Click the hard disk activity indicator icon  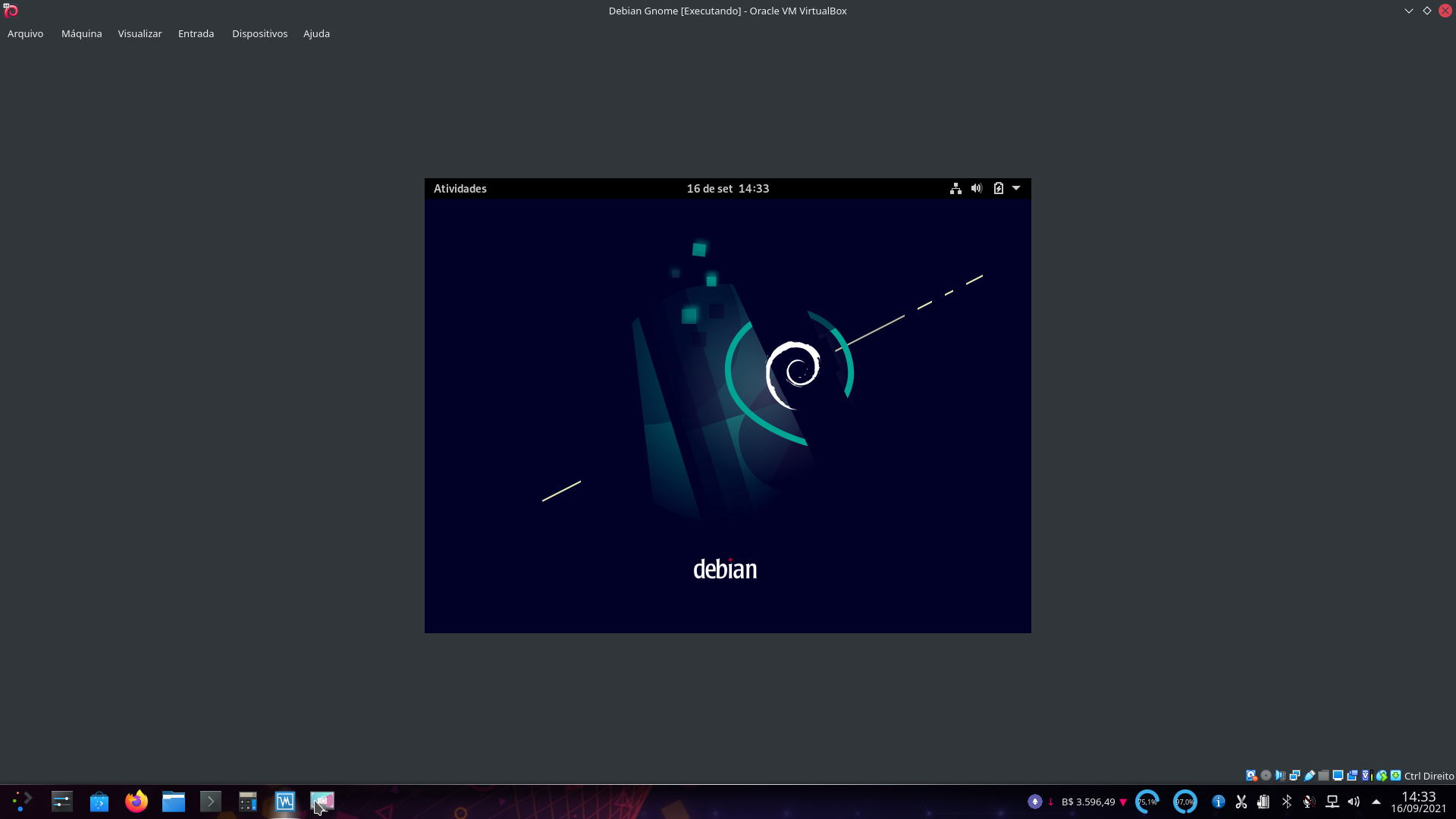pos(1251,776)
